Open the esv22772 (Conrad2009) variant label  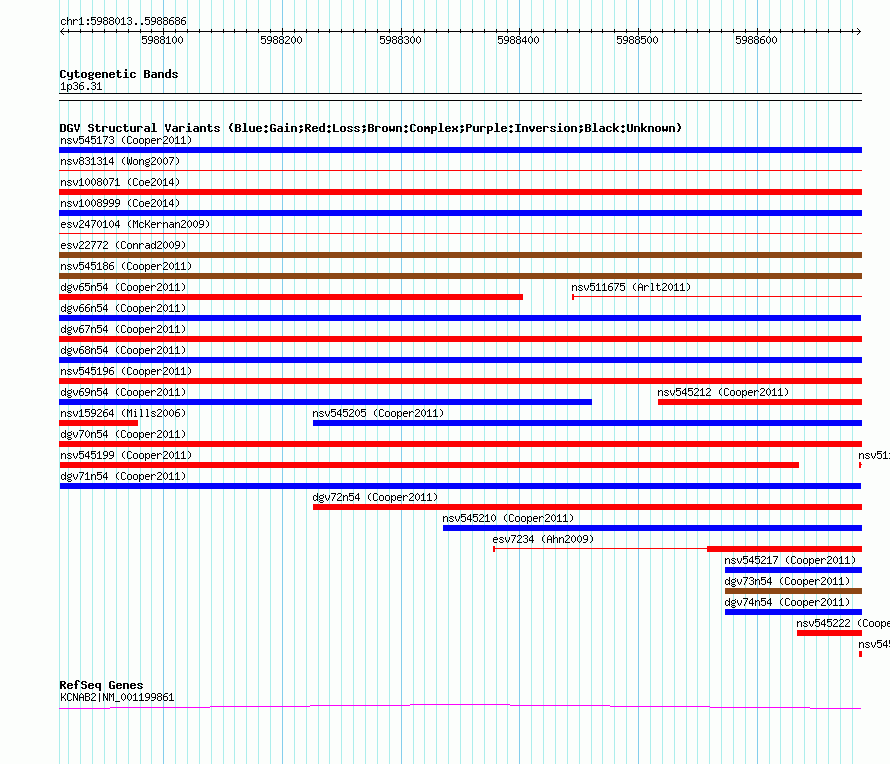click(123, 245)
